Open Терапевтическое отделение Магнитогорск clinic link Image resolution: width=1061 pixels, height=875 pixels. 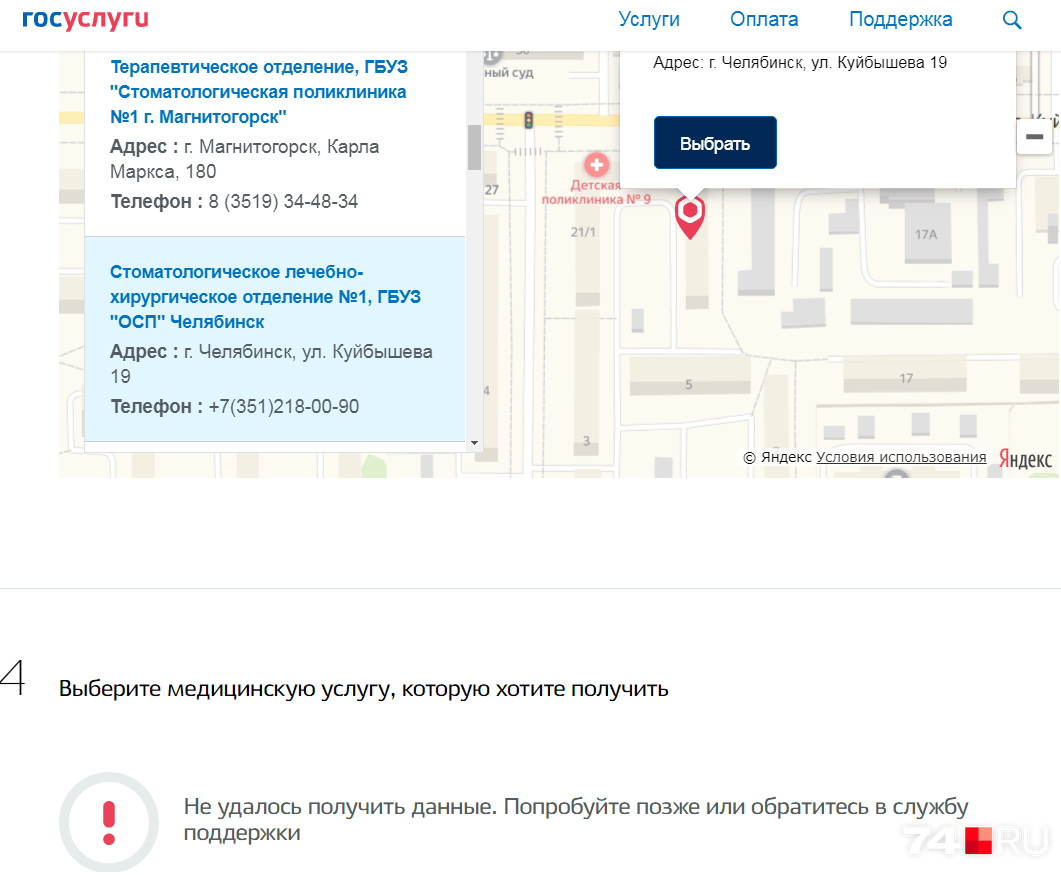tap(258, 92)
